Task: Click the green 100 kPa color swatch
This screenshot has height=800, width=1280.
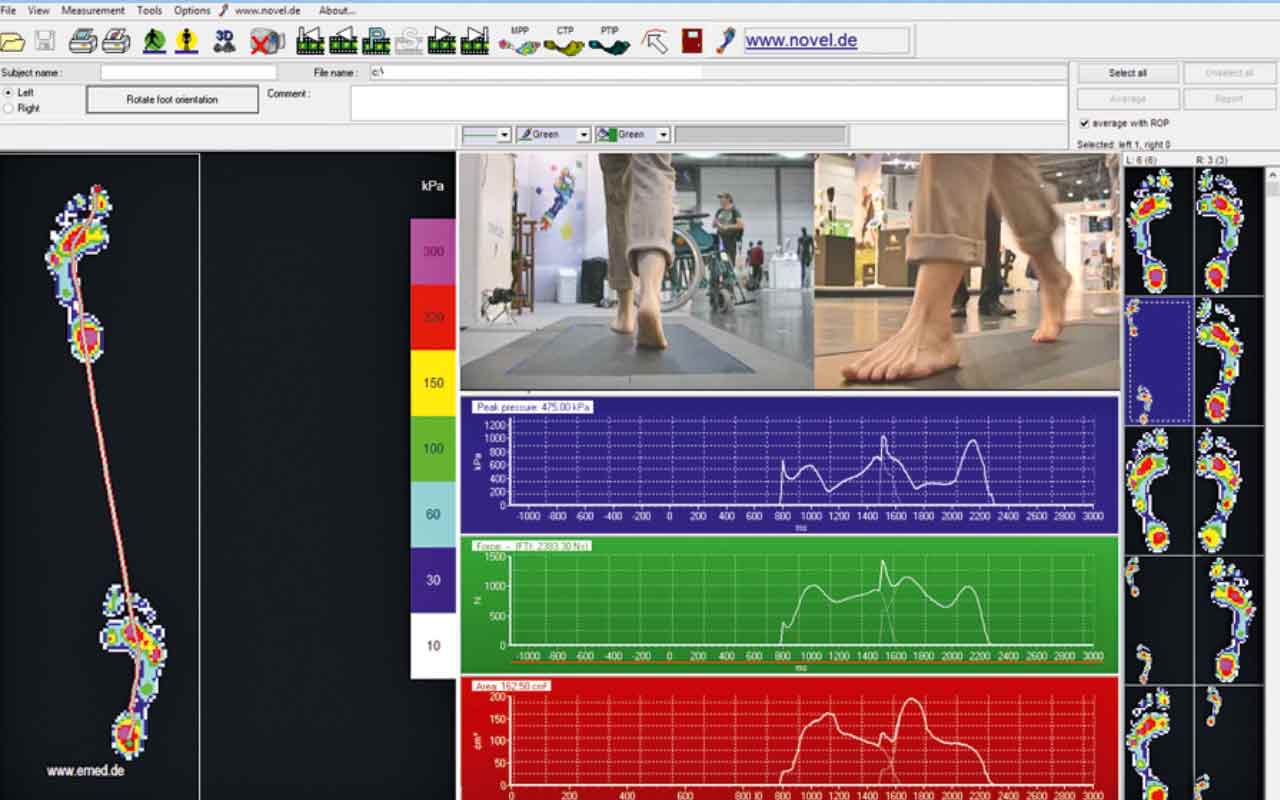Action: point(433,449)
